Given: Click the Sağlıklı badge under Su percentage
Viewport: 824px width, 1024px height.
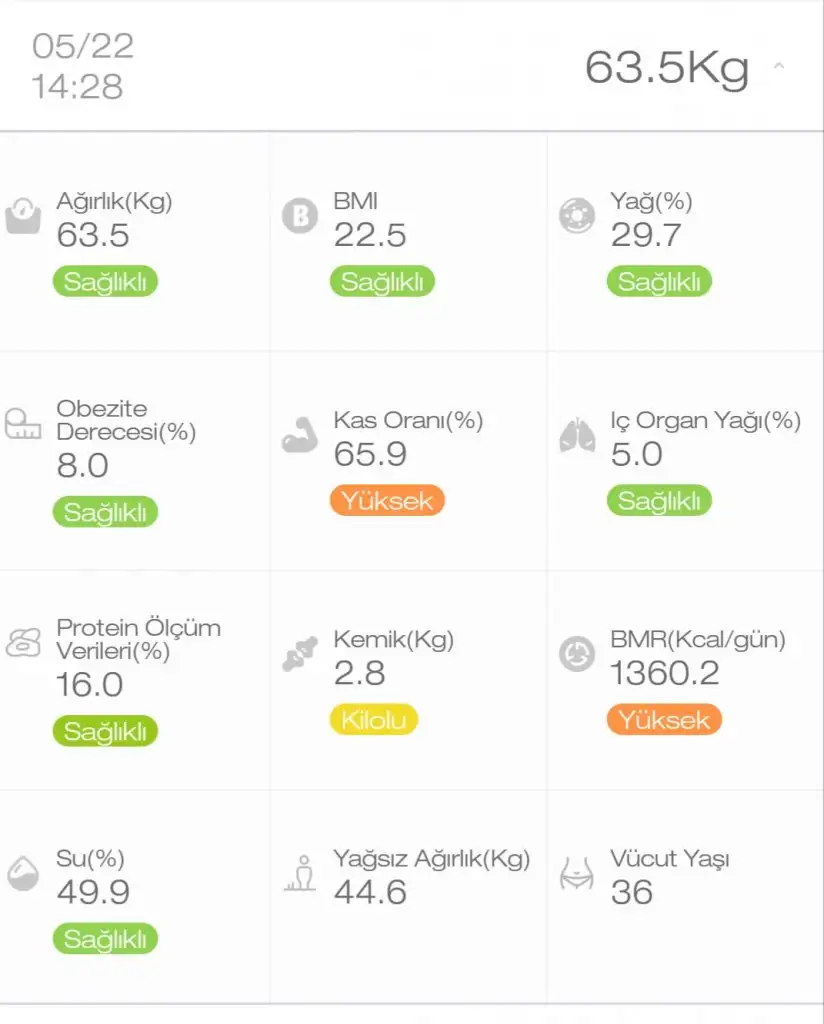Looking at the screenshot, I should 105,939.
